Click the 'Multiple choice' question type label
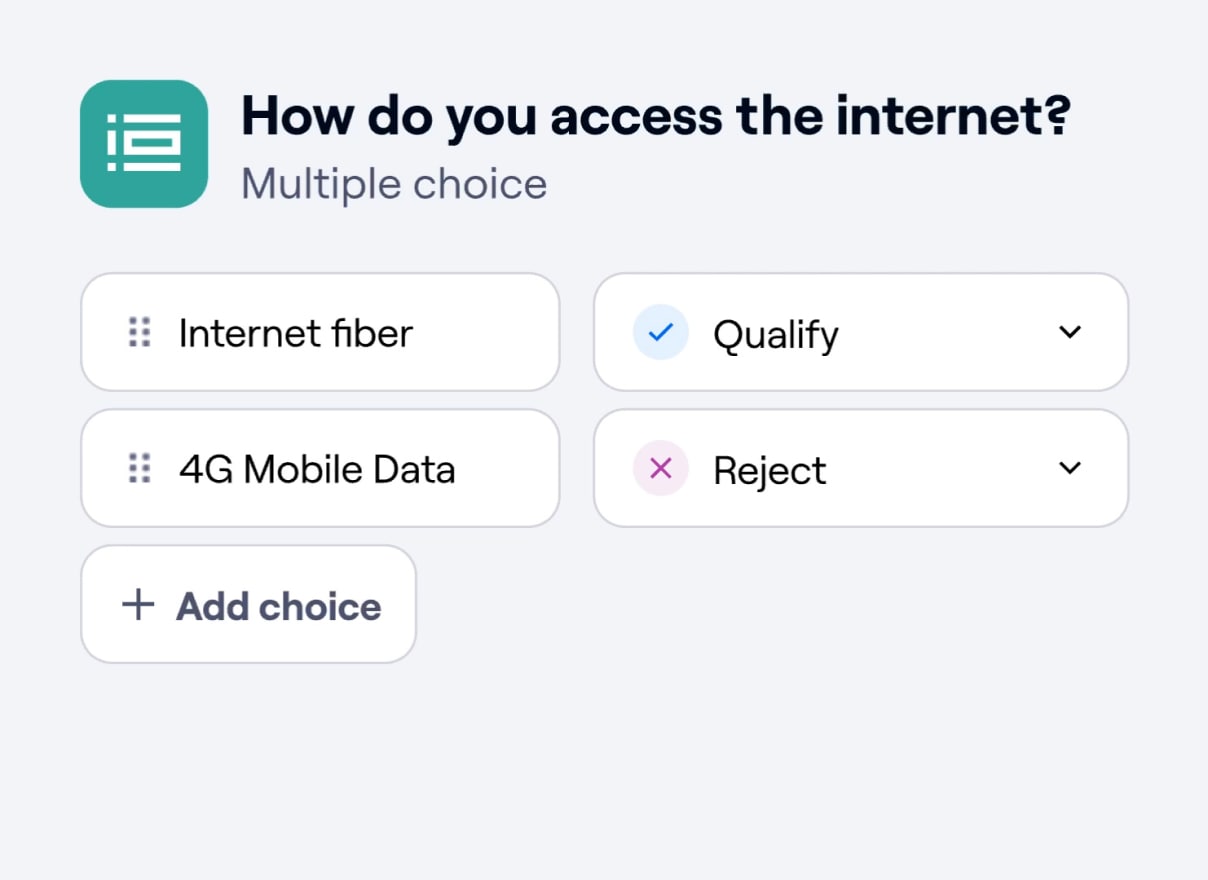 point(394,184)
